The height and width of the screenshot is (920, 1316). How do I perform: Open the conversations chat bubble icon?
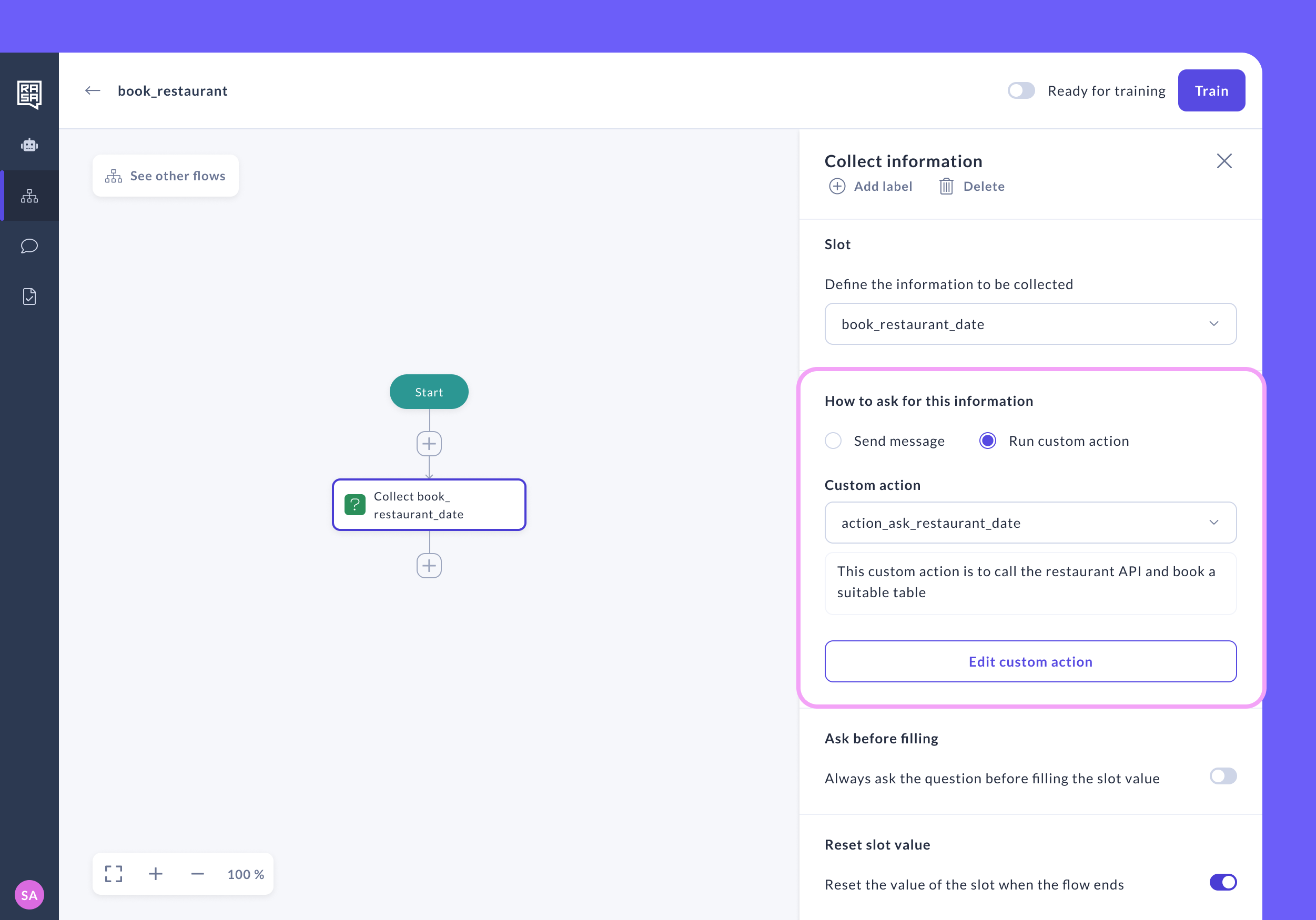click(29, 247)
